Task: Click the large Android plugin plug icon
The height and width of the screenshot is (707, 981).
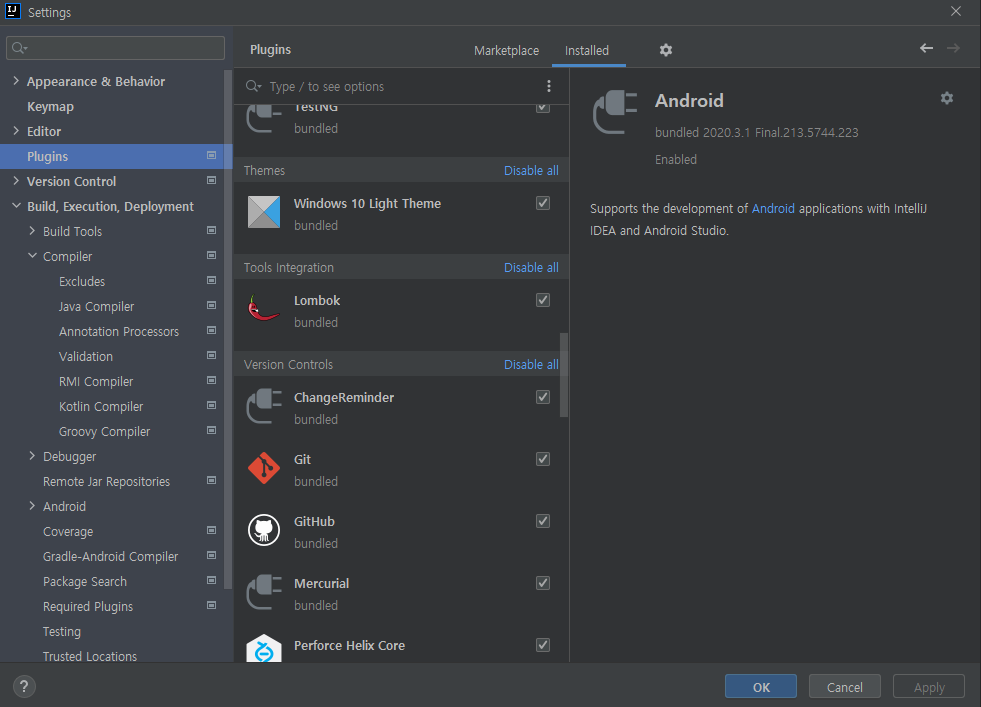Action: 615,111
